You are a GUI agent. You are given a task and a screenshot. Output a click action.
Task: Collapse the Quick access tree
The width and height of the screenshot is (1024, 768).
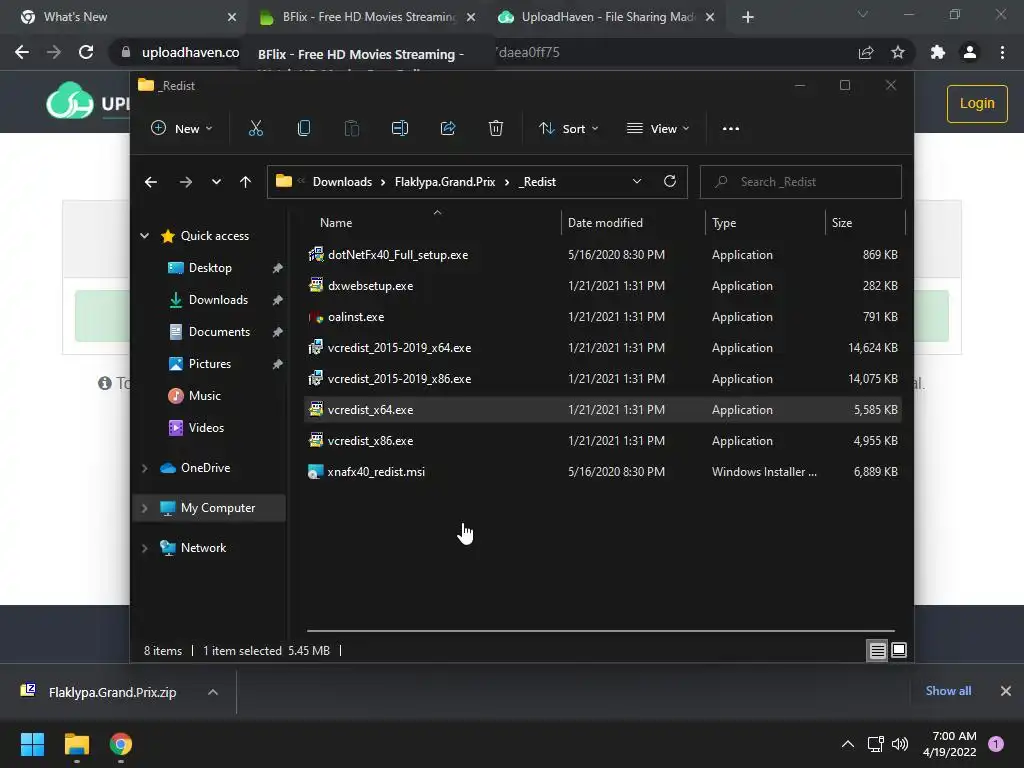coord(144,236)
